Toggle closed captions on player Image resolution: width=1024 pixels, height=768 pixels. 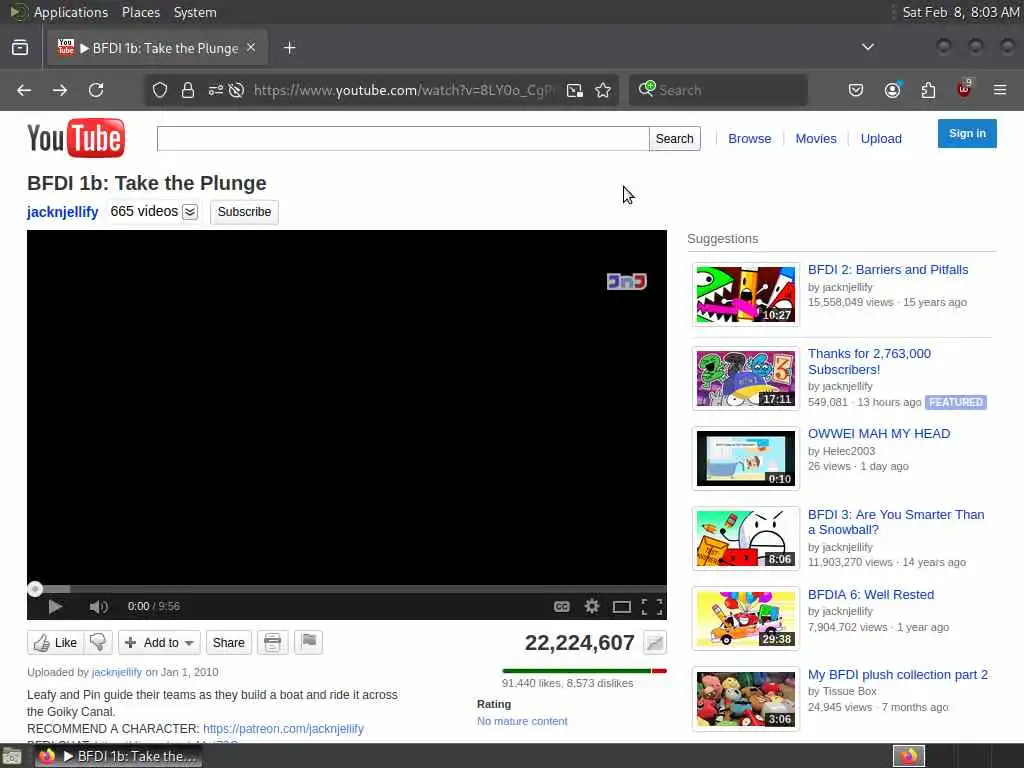pyautogui.click(x=562, y=607)
